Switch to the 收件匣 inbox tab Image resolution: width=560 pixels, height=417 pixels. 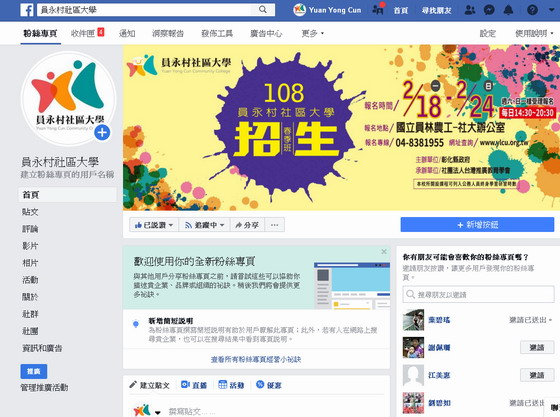88,33
